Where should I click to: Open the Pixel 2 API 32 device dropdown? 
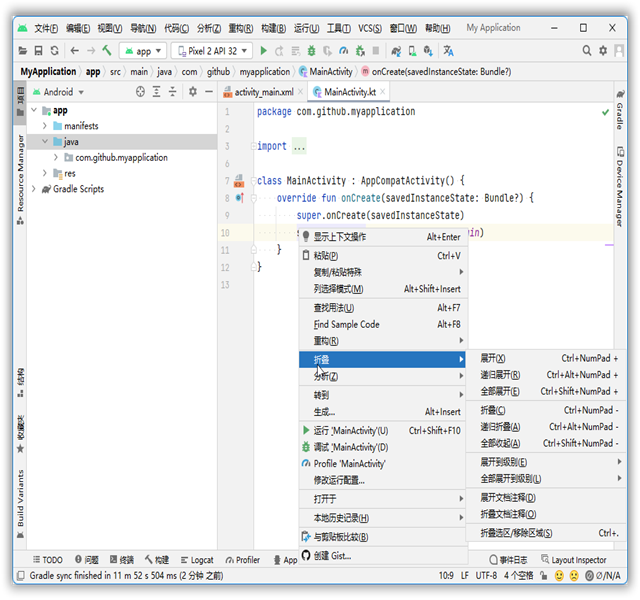tap(211, 51)
